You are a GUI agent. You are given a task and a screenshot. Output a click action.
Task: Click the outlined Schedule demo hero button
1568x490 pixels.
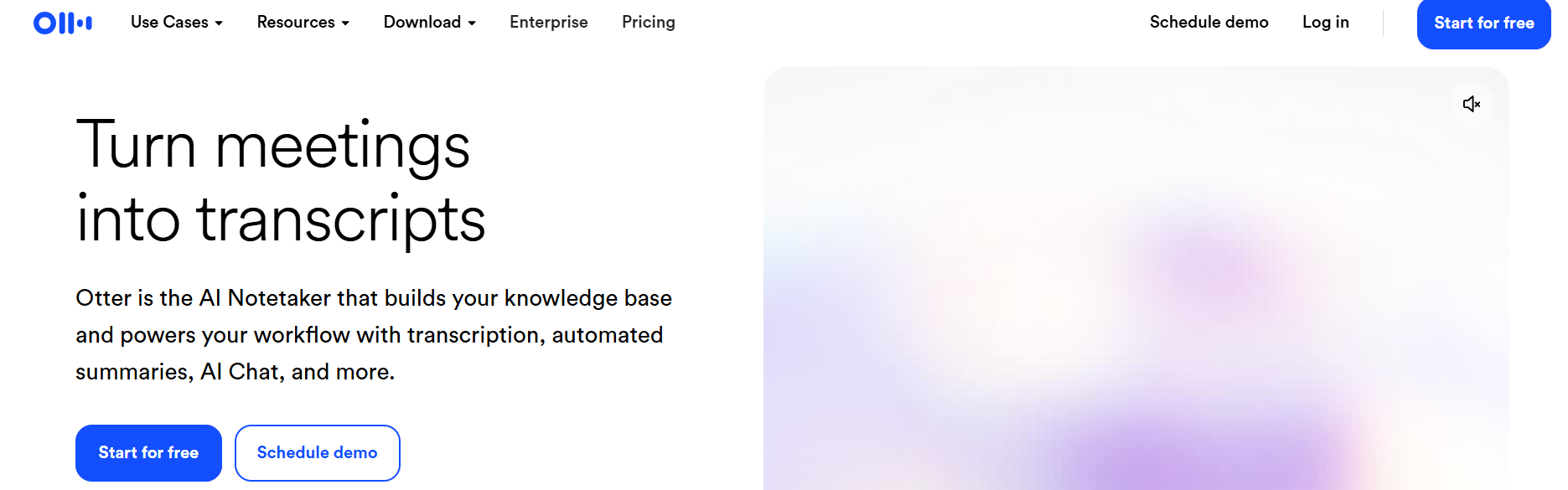[317, 453]
